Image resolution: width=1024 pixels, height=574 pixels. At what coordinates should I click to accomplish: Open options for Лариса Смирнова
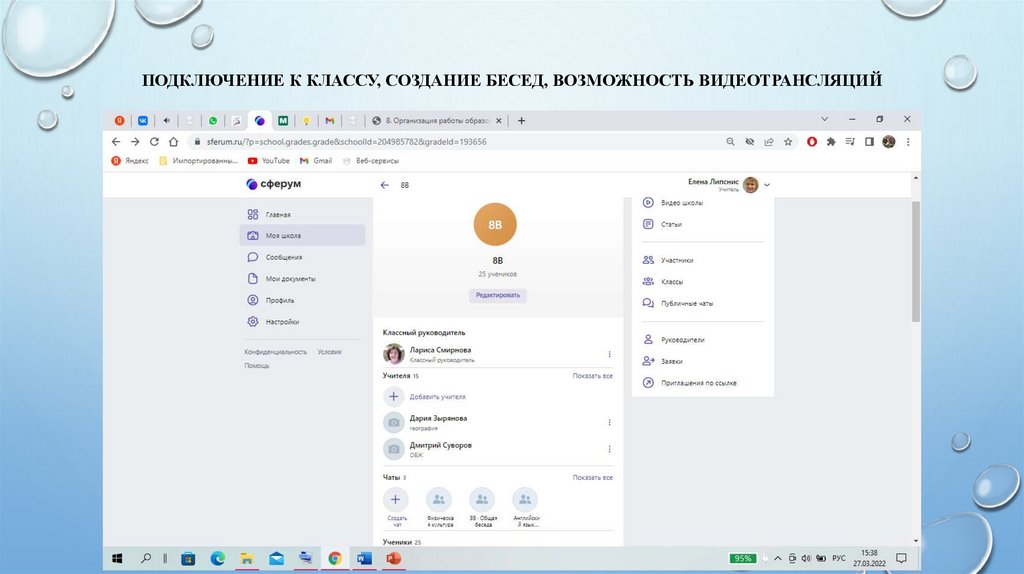pos(609,354)
